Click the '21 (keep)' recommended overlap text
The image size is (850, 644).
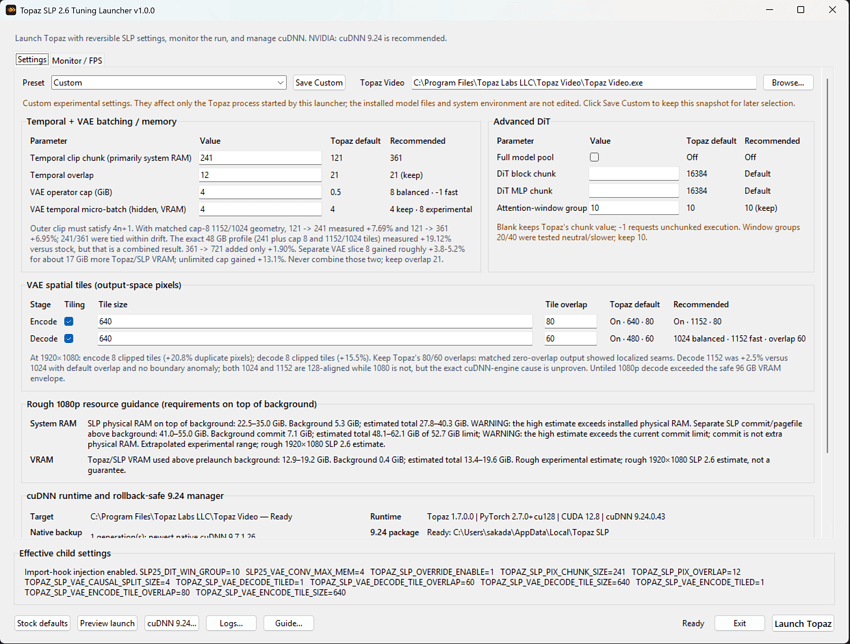[407, 175]
